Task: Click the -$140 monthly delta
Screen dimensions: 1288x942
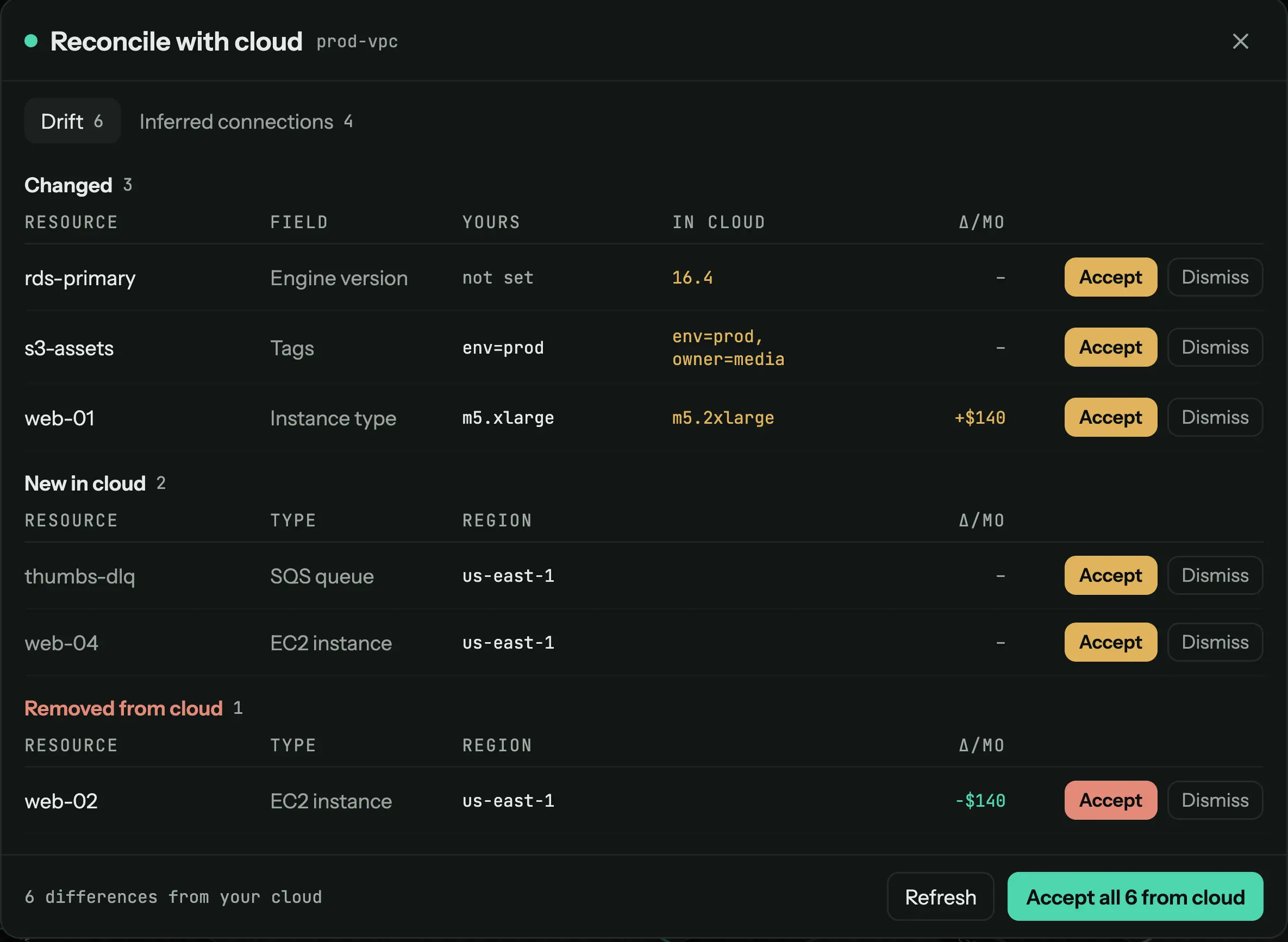Action: click(979, 801)
